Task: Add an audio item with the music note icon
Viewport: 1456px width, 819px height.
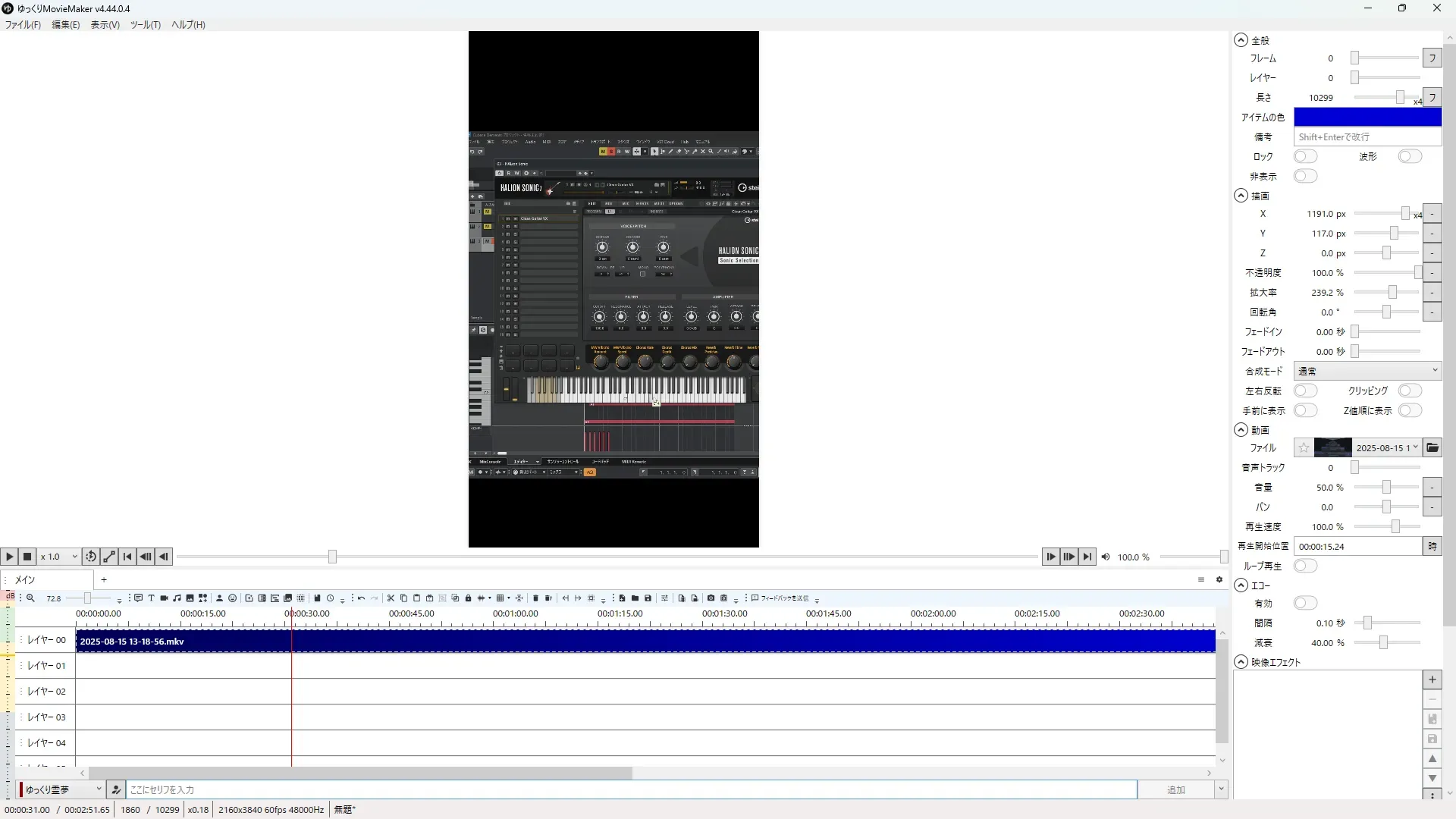Action: 177,598
